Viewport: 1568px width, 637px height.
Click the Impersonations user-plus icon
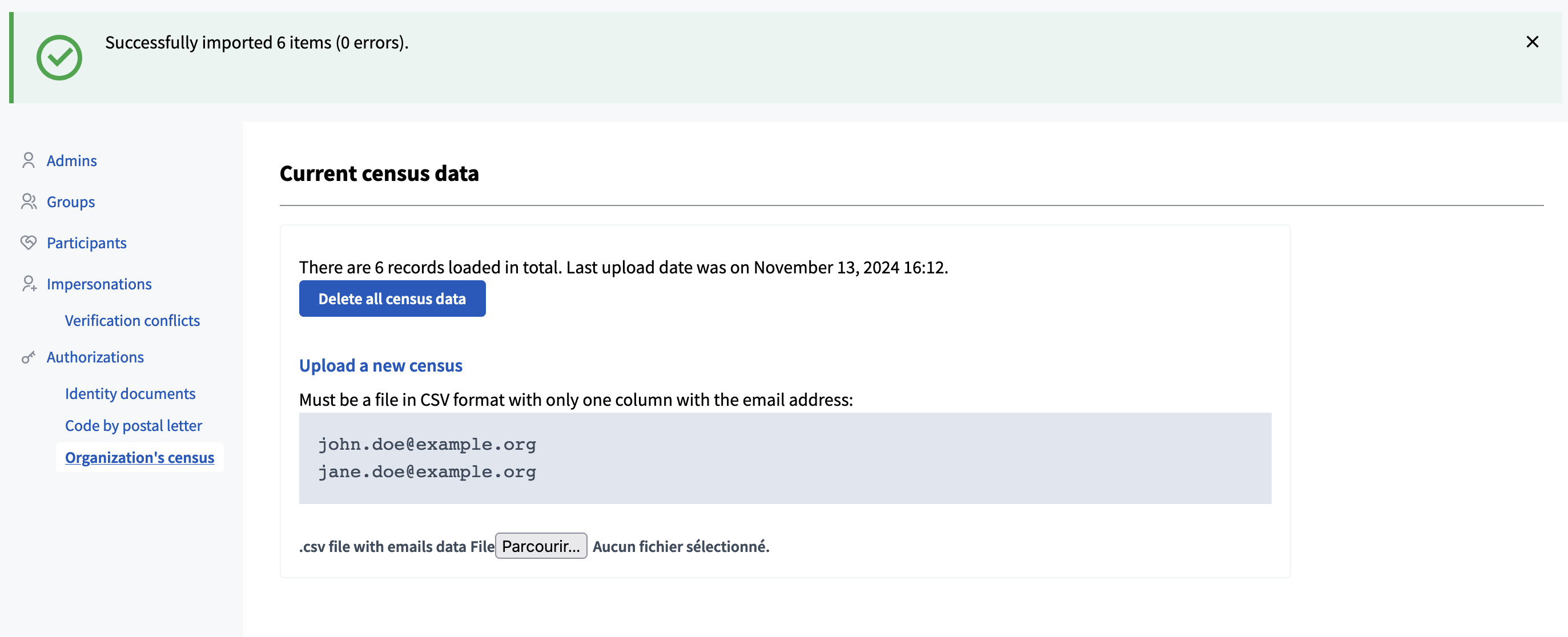(x=29, y=284)
